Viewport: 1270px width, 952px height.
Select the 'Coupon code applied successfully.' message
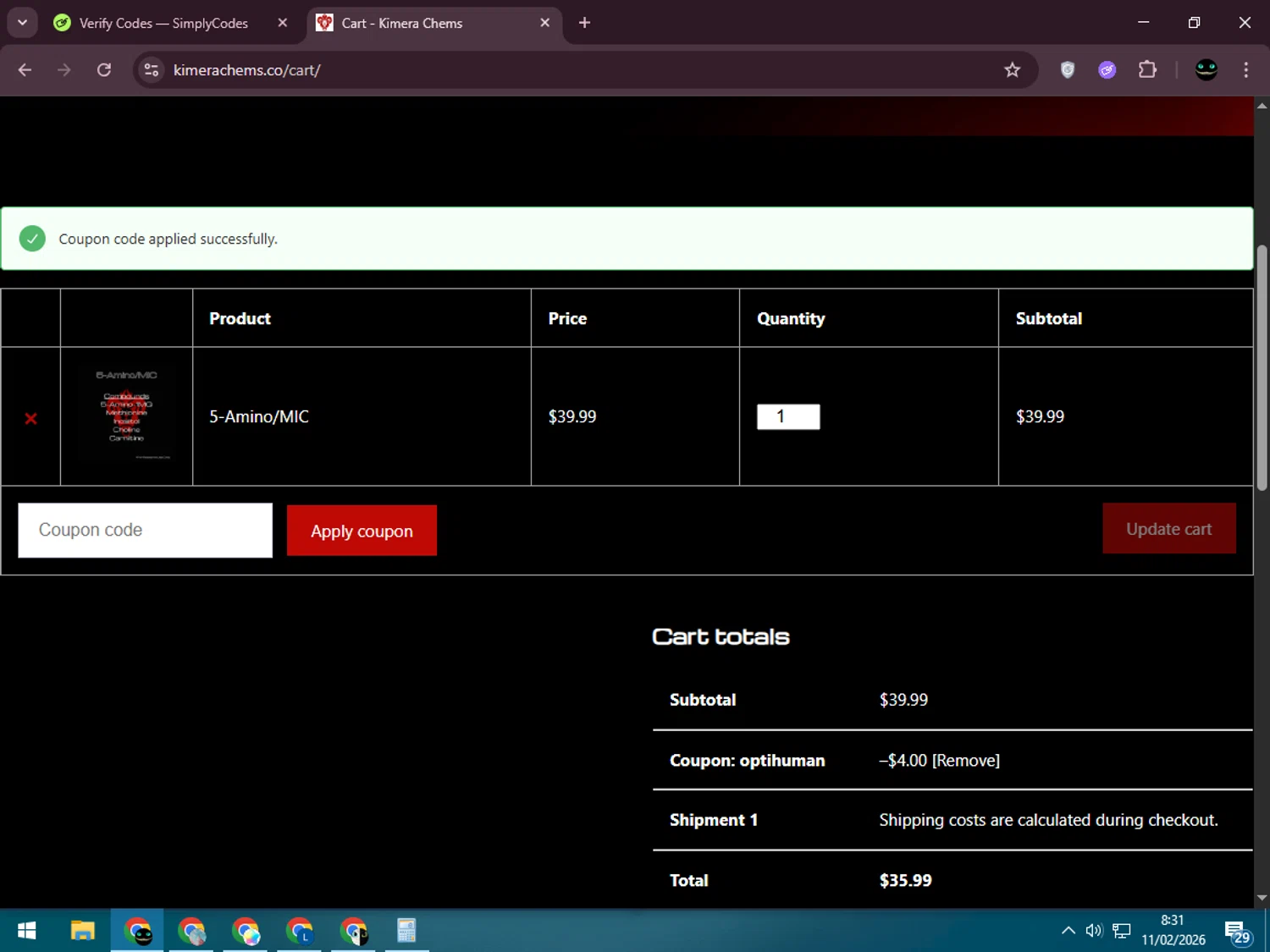[168, 239]
